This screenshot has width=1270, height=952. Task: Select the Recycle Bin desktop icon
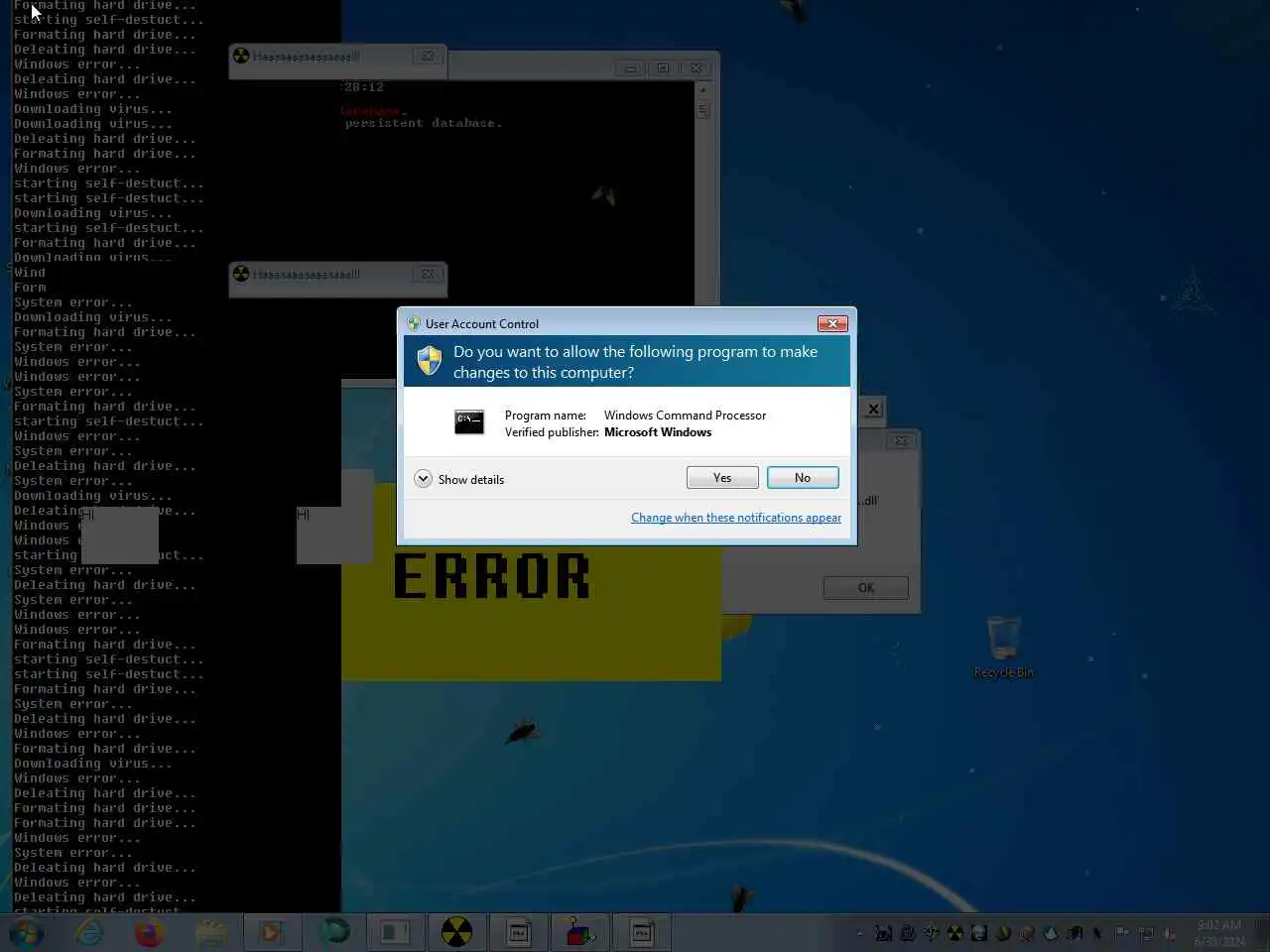1004,647
